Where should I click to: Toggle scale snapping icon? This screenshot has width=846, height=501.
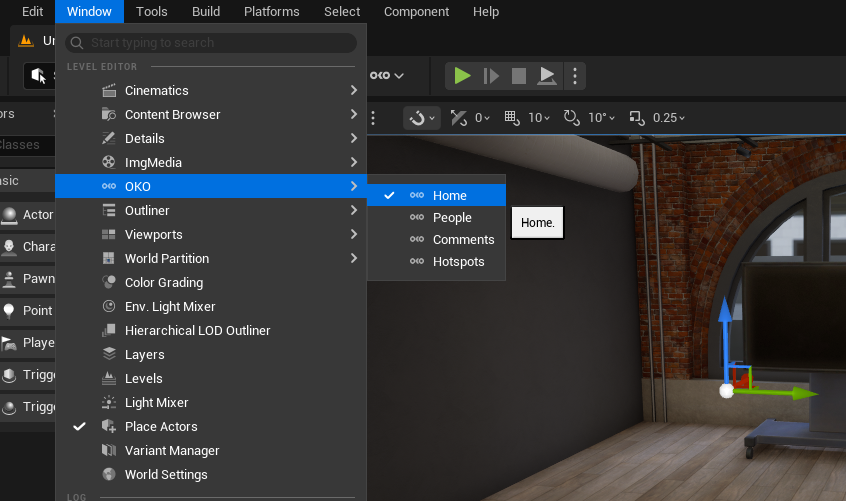pos(637,118)
